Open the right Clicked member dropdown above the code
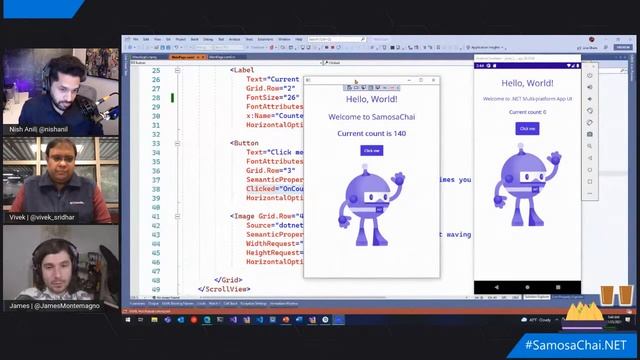The height and width of the screenshot is (360, 640). click(x=398, y=63)
